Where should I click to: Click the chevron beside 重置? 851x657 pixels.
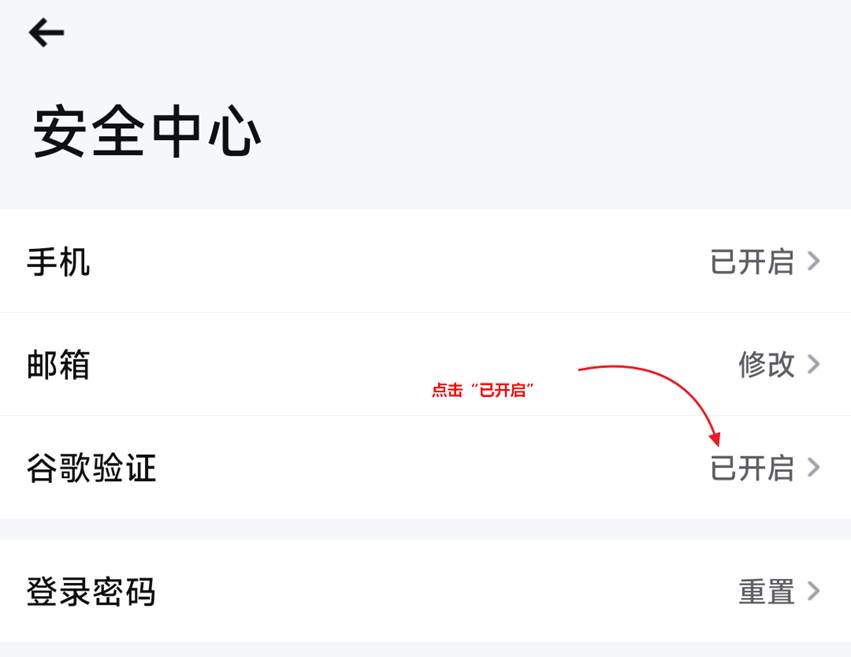[x=814, y=591]
